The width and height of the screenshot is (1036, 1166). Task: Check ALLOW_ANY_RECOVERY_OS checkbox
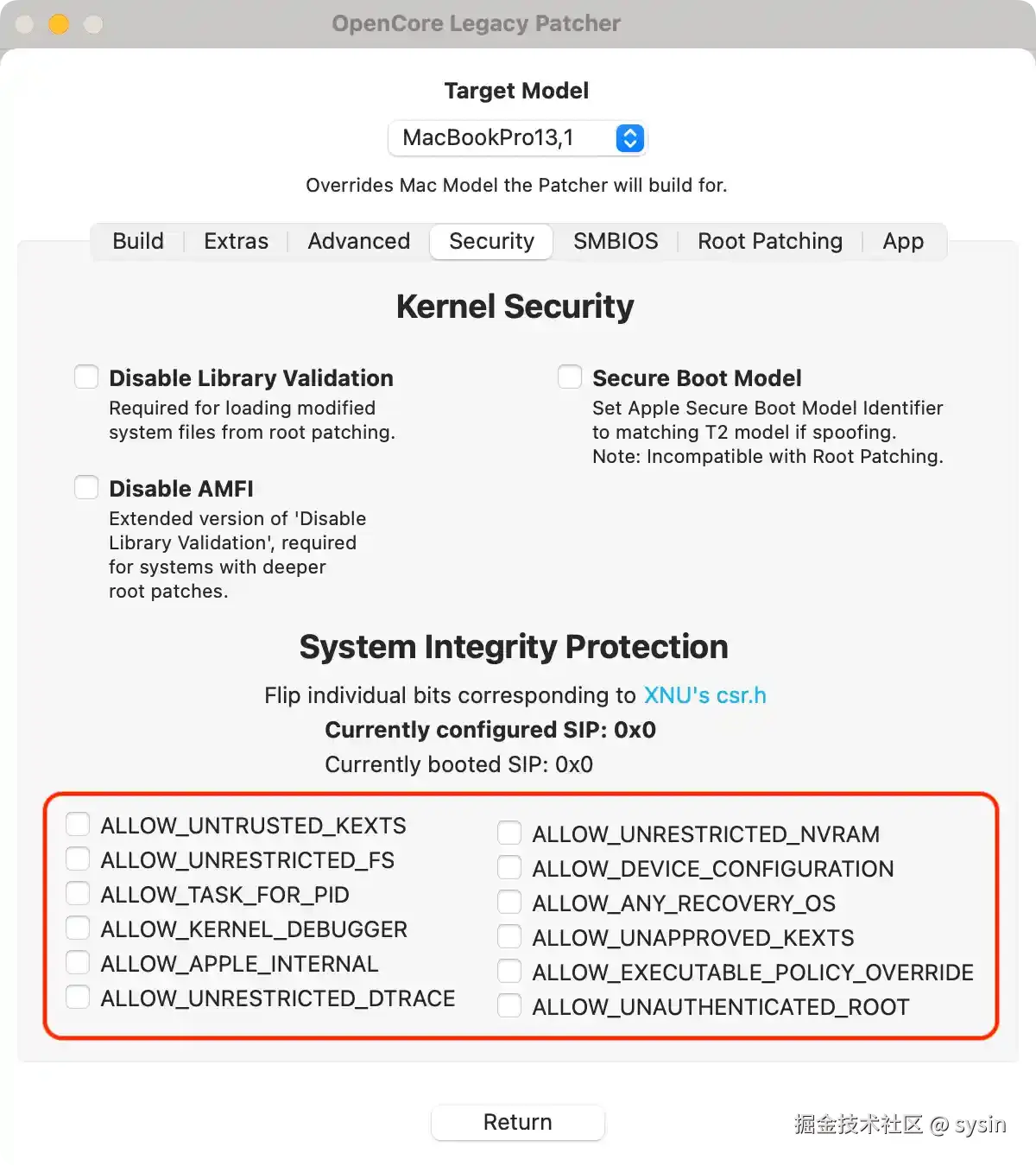[x=509, y=903]
